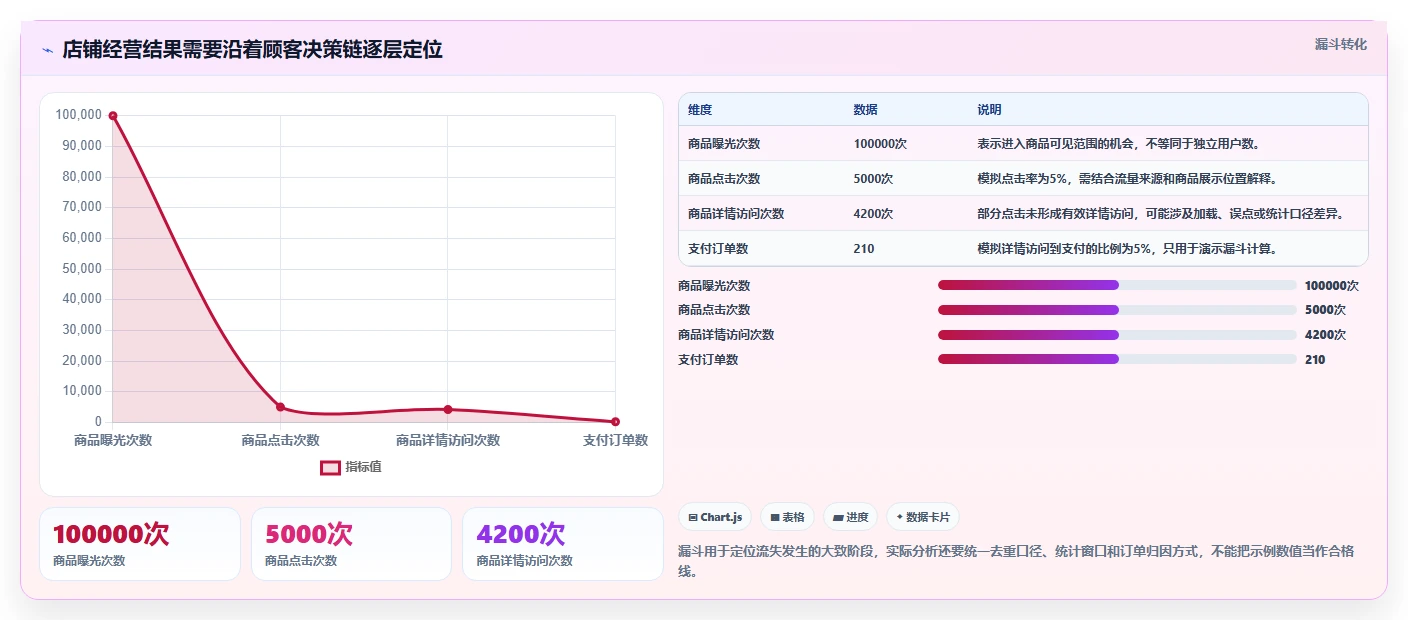Viewport: 1408px width, 620px height.
Task: Click the chart point at 商品详情访问次数
Action: click(x=448, y=409)
